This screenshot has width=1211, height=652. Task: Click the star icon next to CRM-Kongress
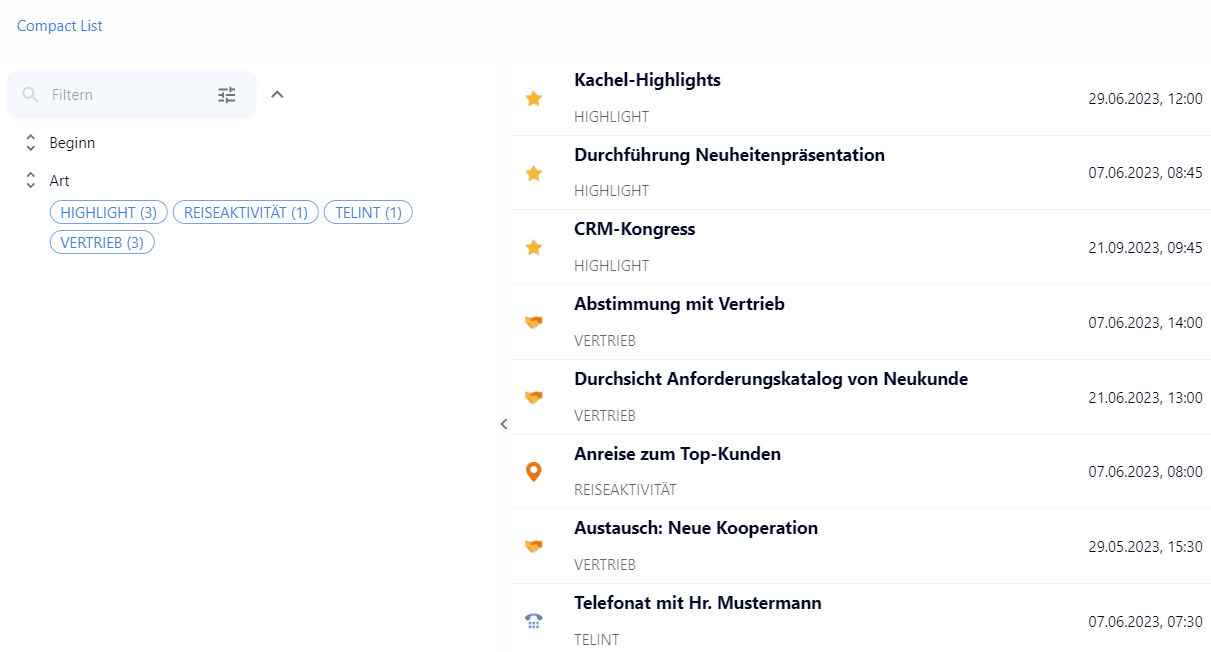pyautogui.click(x=534, y=247)
